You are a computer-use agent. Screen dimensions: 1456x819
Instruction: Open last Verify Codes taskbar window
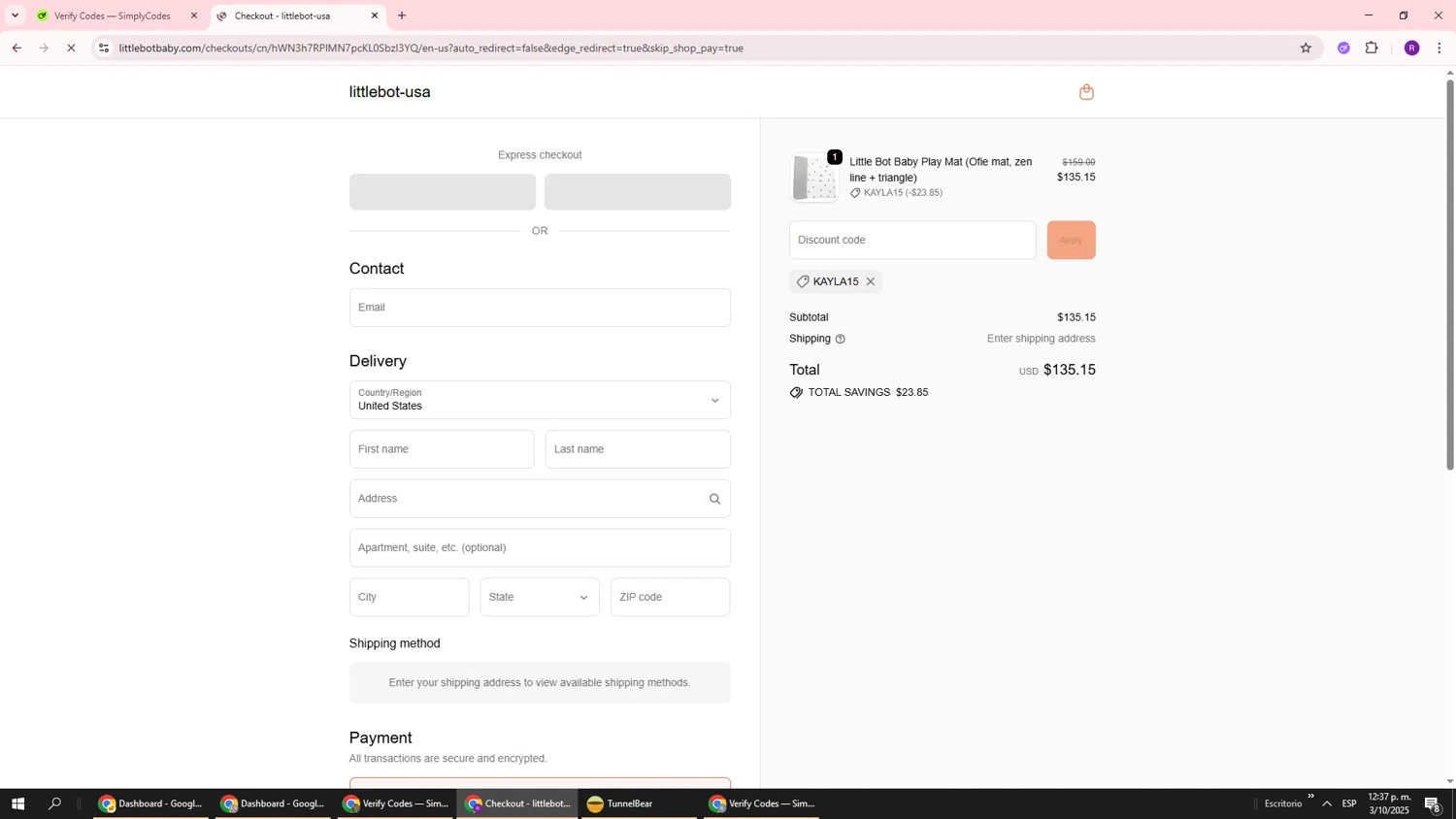pos(761,803)
